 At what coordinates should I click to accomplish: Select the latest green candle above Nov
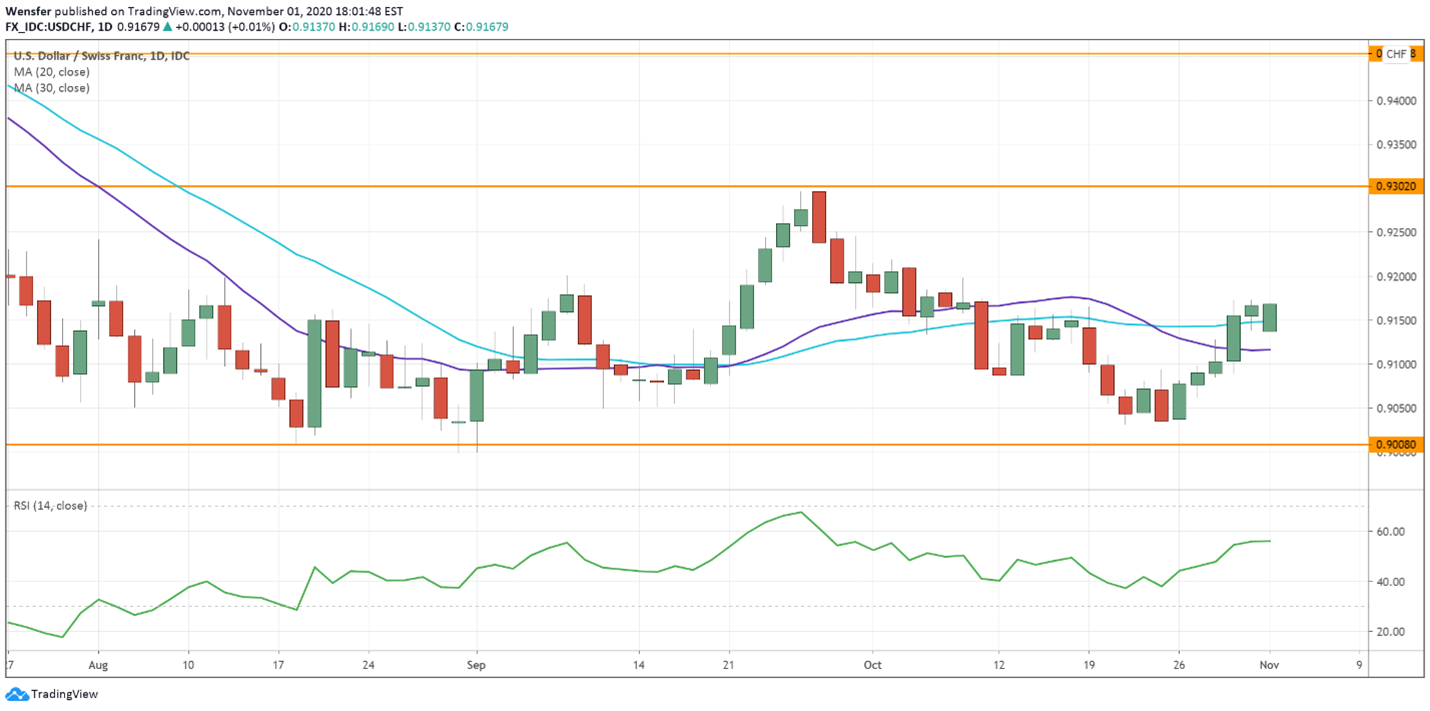1270,317
